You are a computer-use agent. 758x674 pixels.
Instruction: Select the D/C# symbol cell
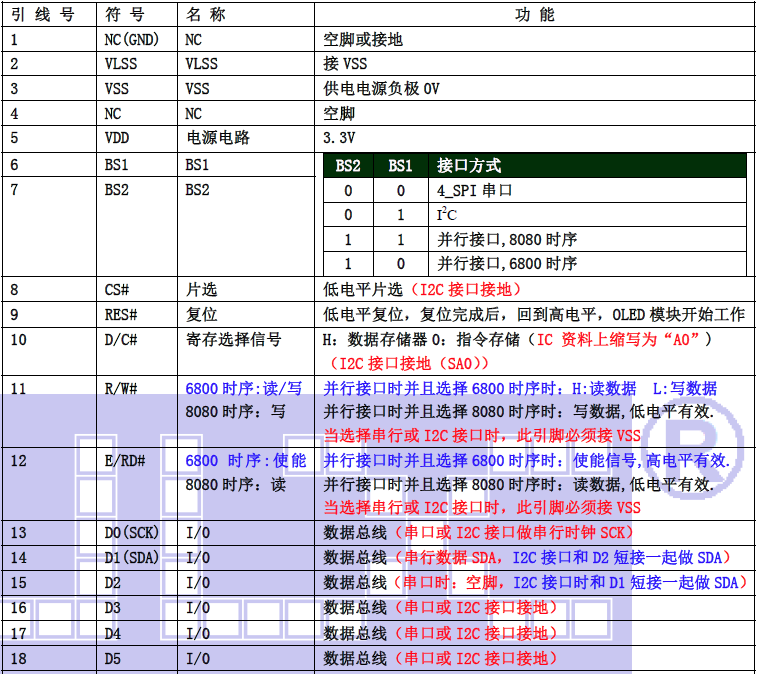pos(121,339)
